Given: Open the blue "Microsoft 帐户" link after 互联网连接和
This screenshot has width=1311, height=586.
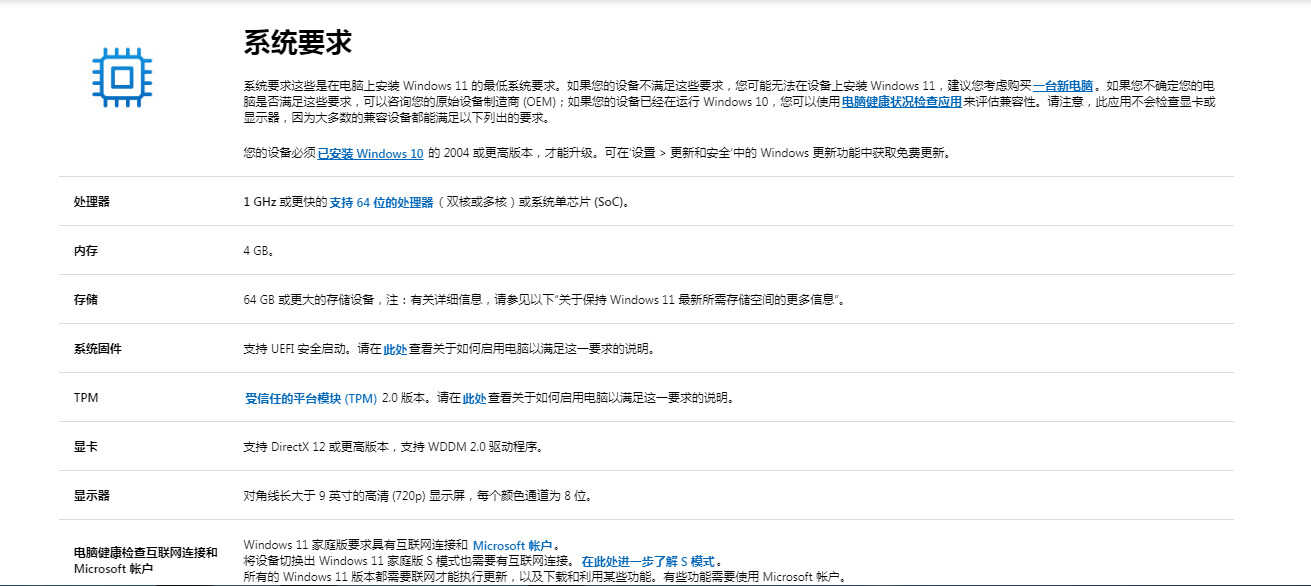Looking at the screenshot, I should click(x=512, y=545).
